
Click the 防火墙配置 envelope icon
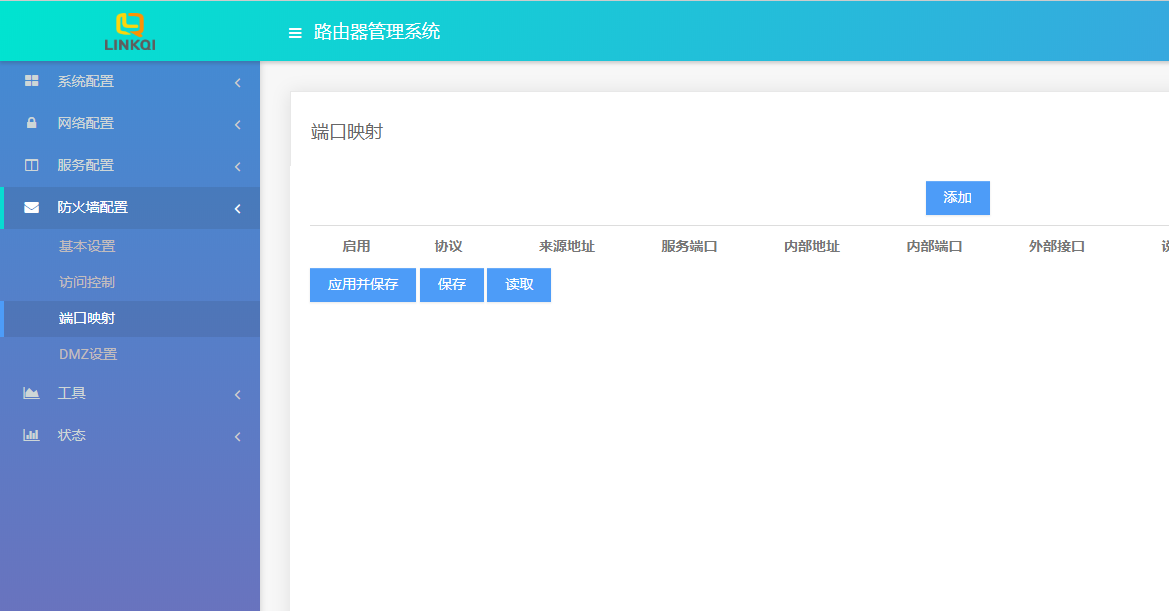coord(31,207)
